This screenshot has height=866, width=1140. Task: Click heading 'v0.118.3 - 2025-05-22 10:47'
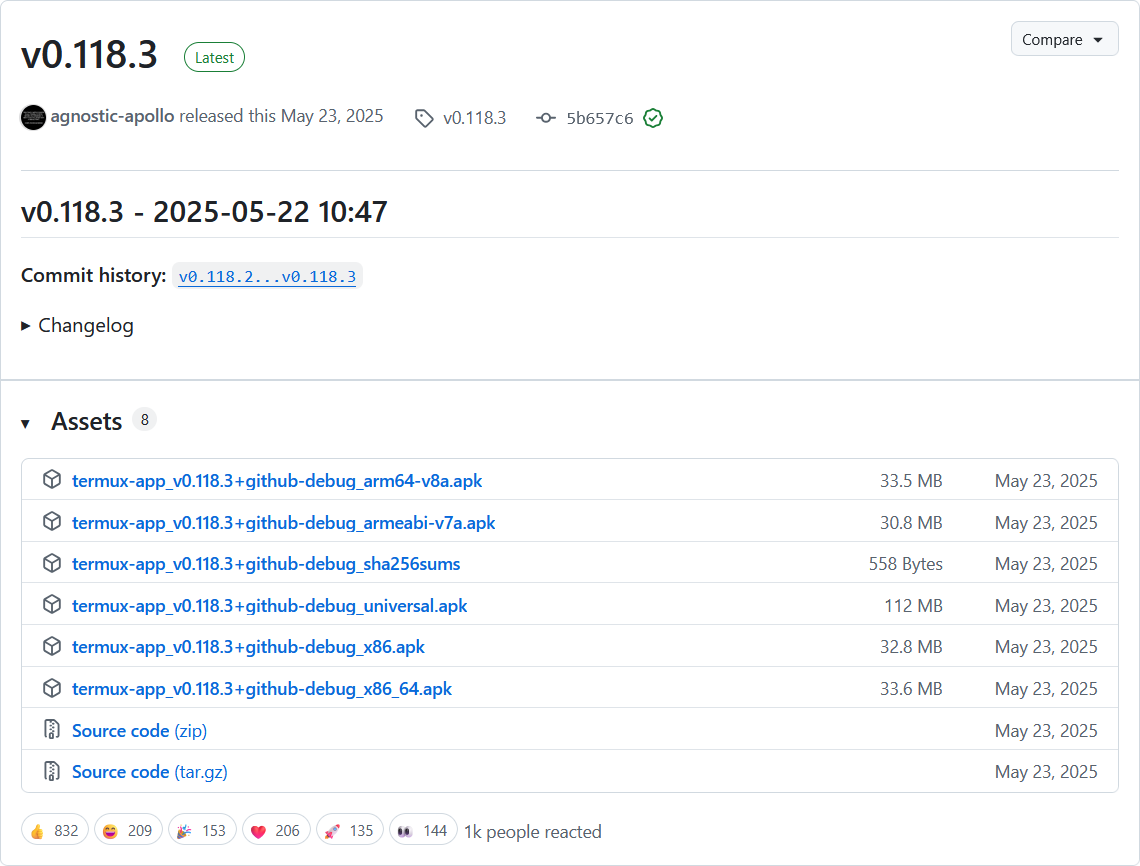pos(204,212)
